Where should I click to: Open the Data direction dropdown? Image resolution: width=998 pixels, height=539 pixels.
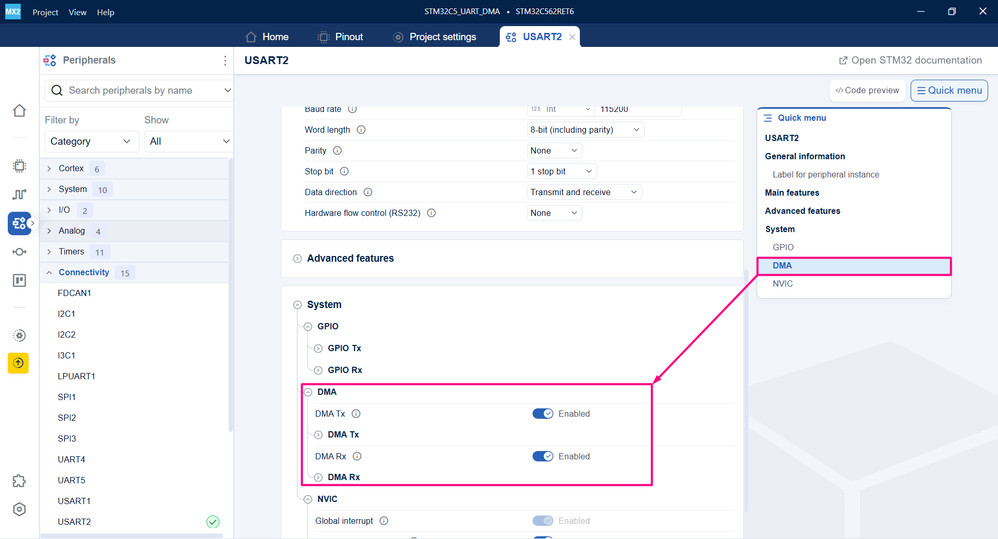click(x=584, y=192)
